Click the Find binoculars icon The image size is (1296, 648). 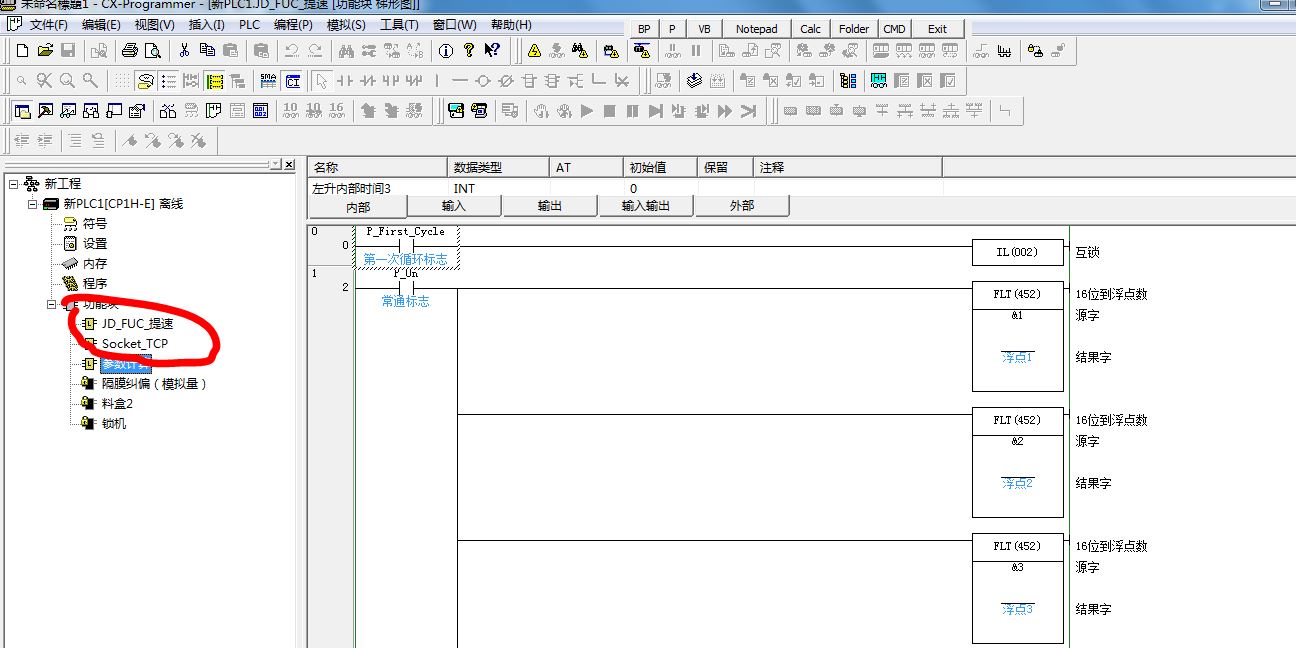point(346,50)
